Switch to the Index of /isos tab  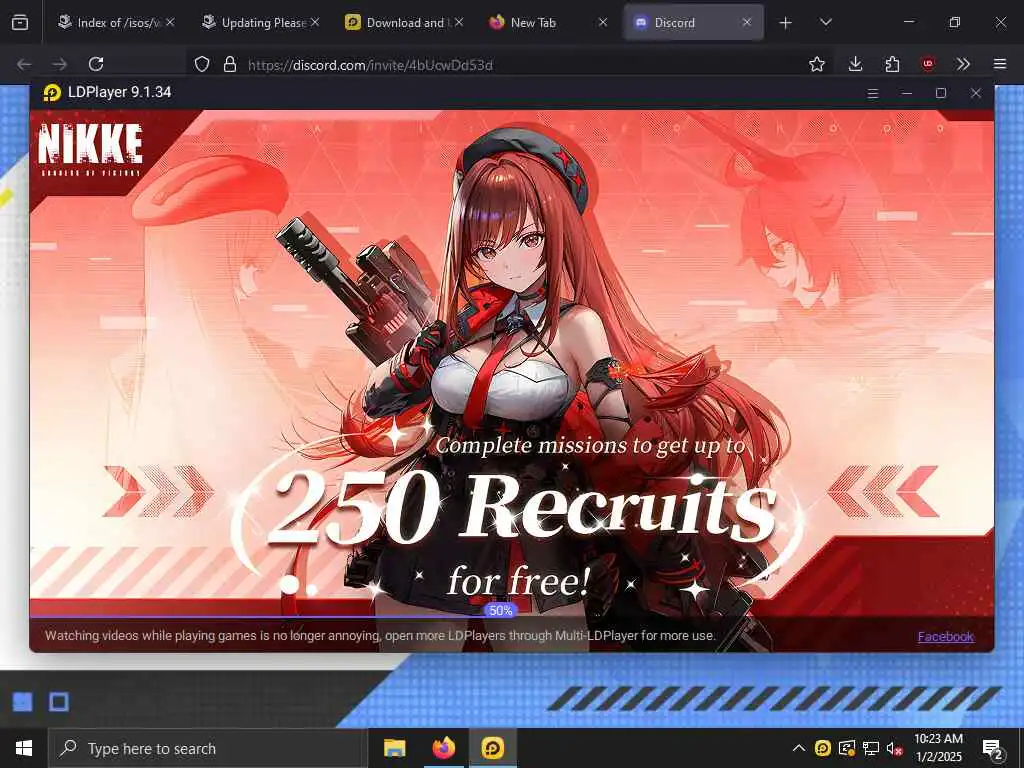click(x=115, y=23)
